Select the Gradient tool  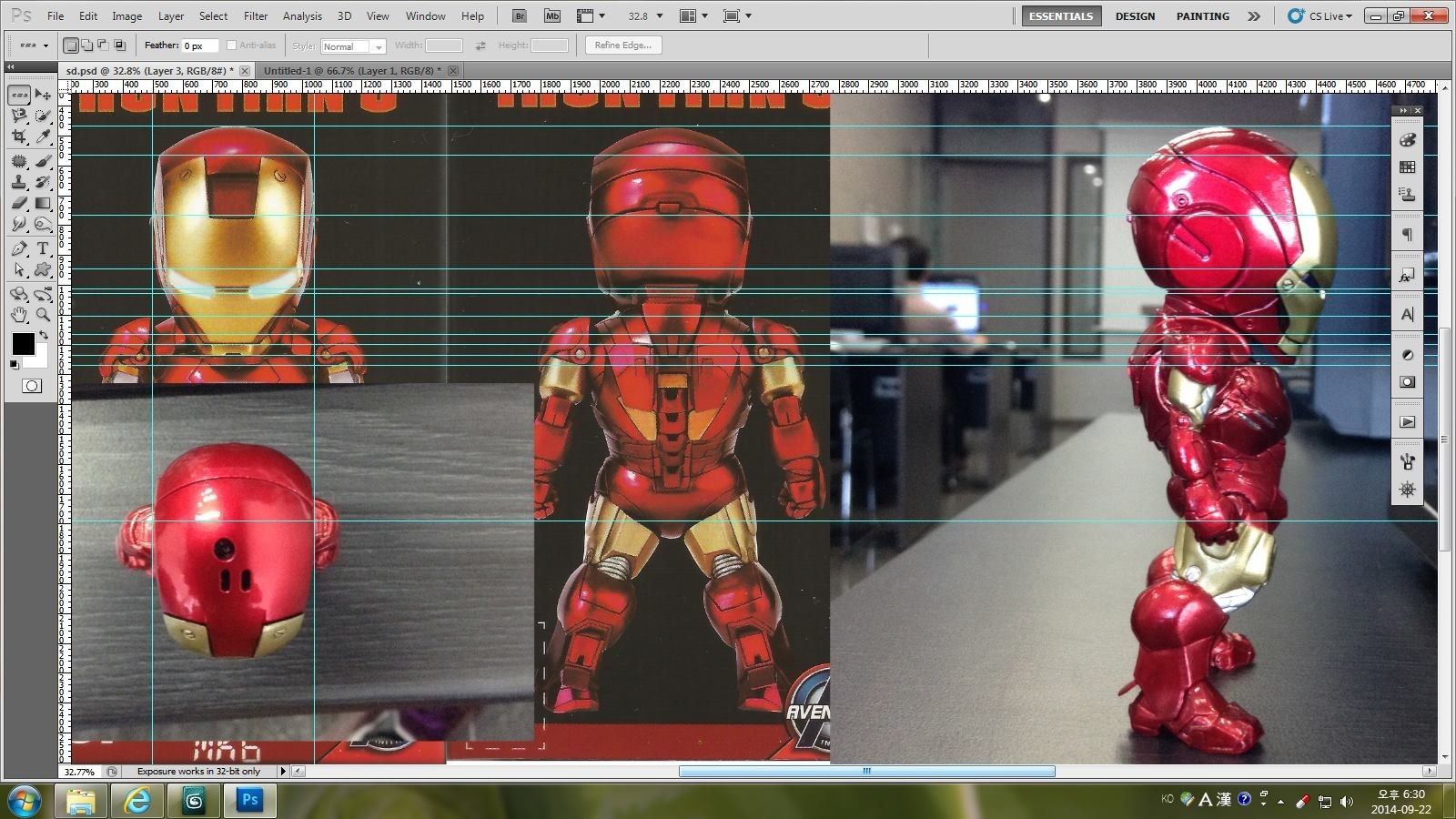pos(43,203)
